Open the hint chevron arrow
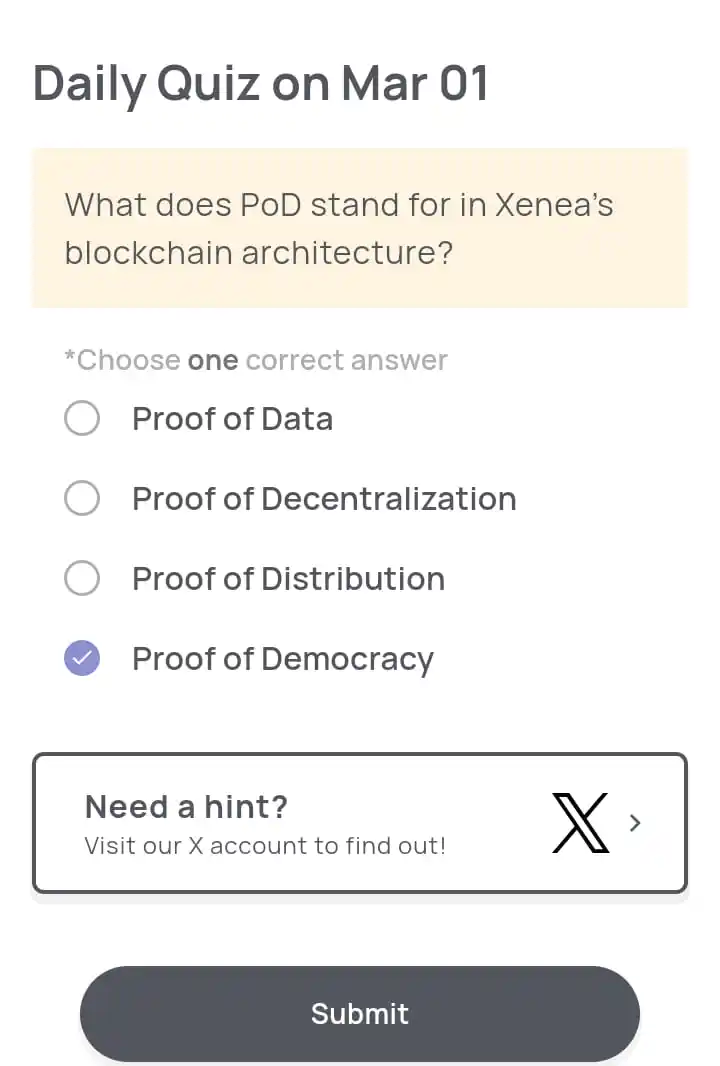 click(x=635, y=823)
